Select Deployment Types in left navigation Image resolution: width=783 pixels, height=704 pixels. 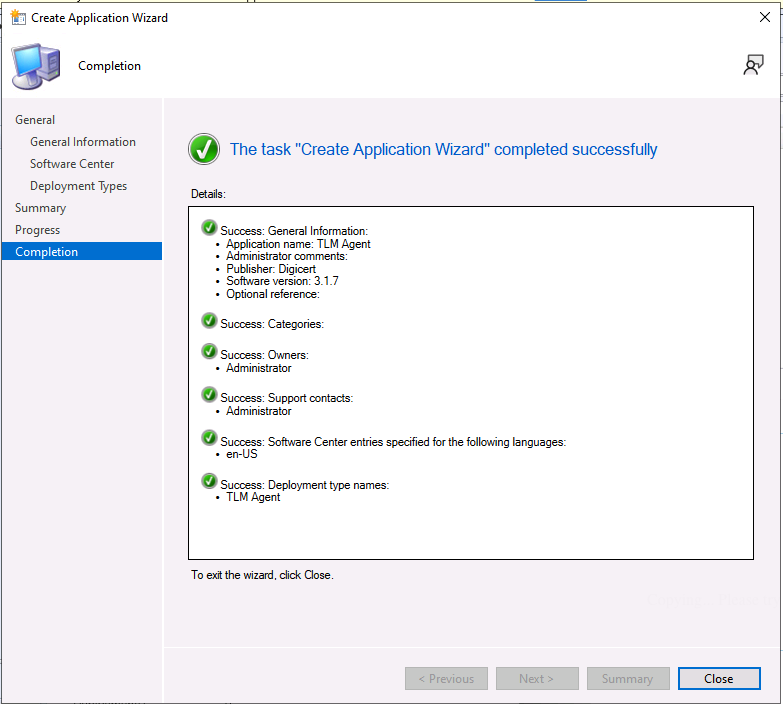(78, 186)
